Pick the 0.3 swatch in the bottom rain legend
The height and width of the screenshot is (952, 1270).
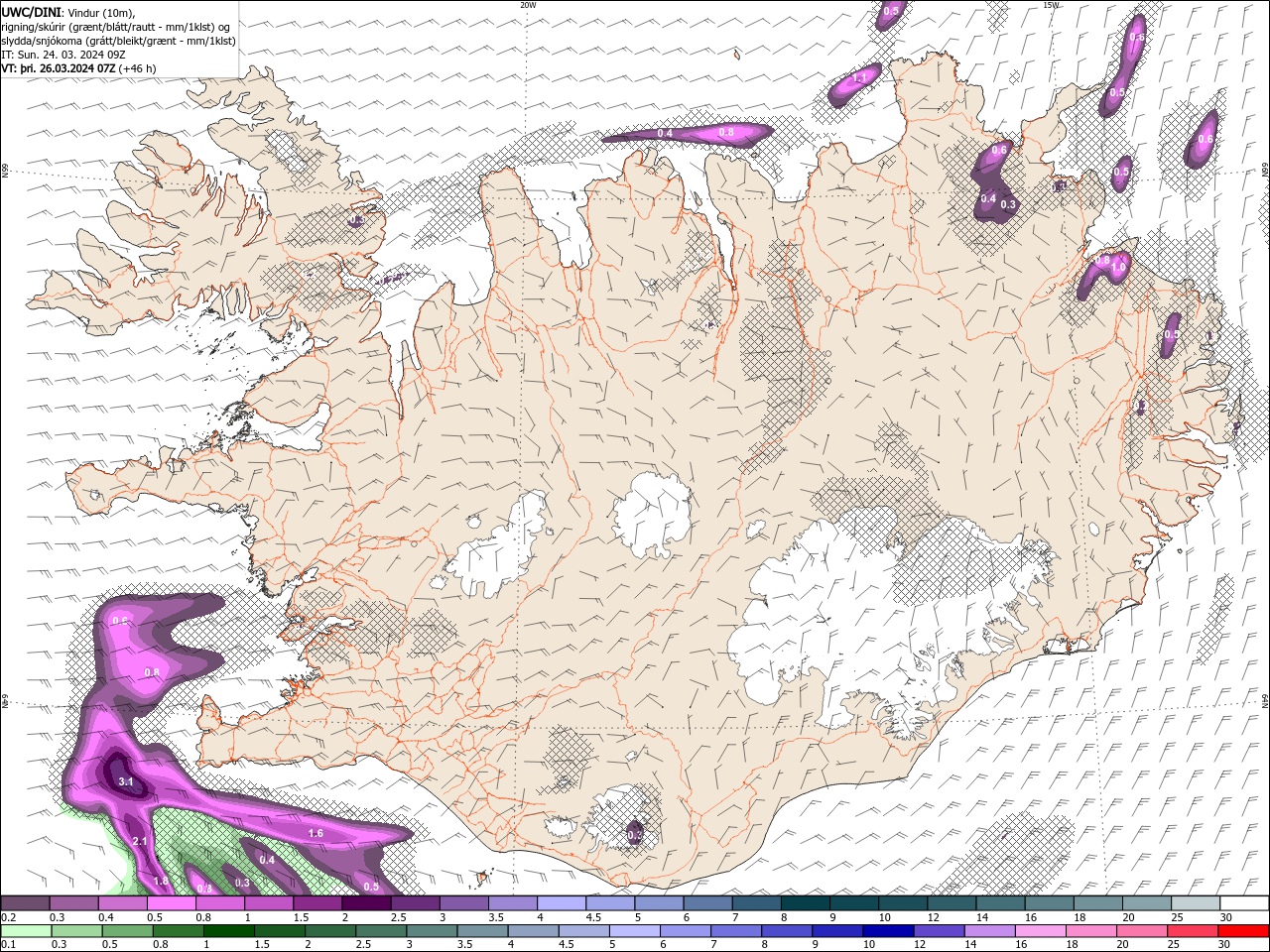(75, 931)
